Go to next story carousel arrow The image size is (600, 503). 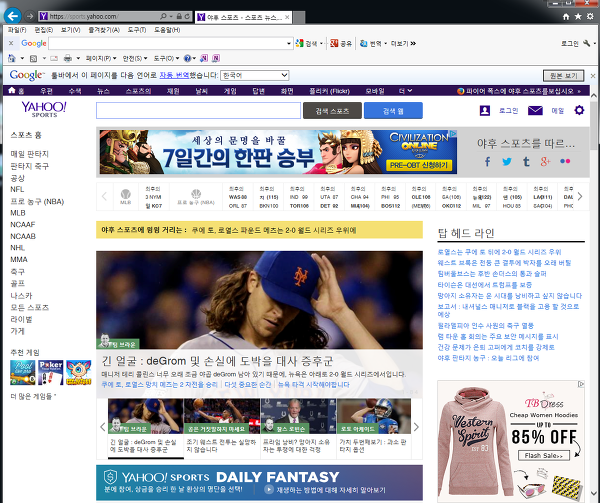pyautogui.click(x=416, y=427)
